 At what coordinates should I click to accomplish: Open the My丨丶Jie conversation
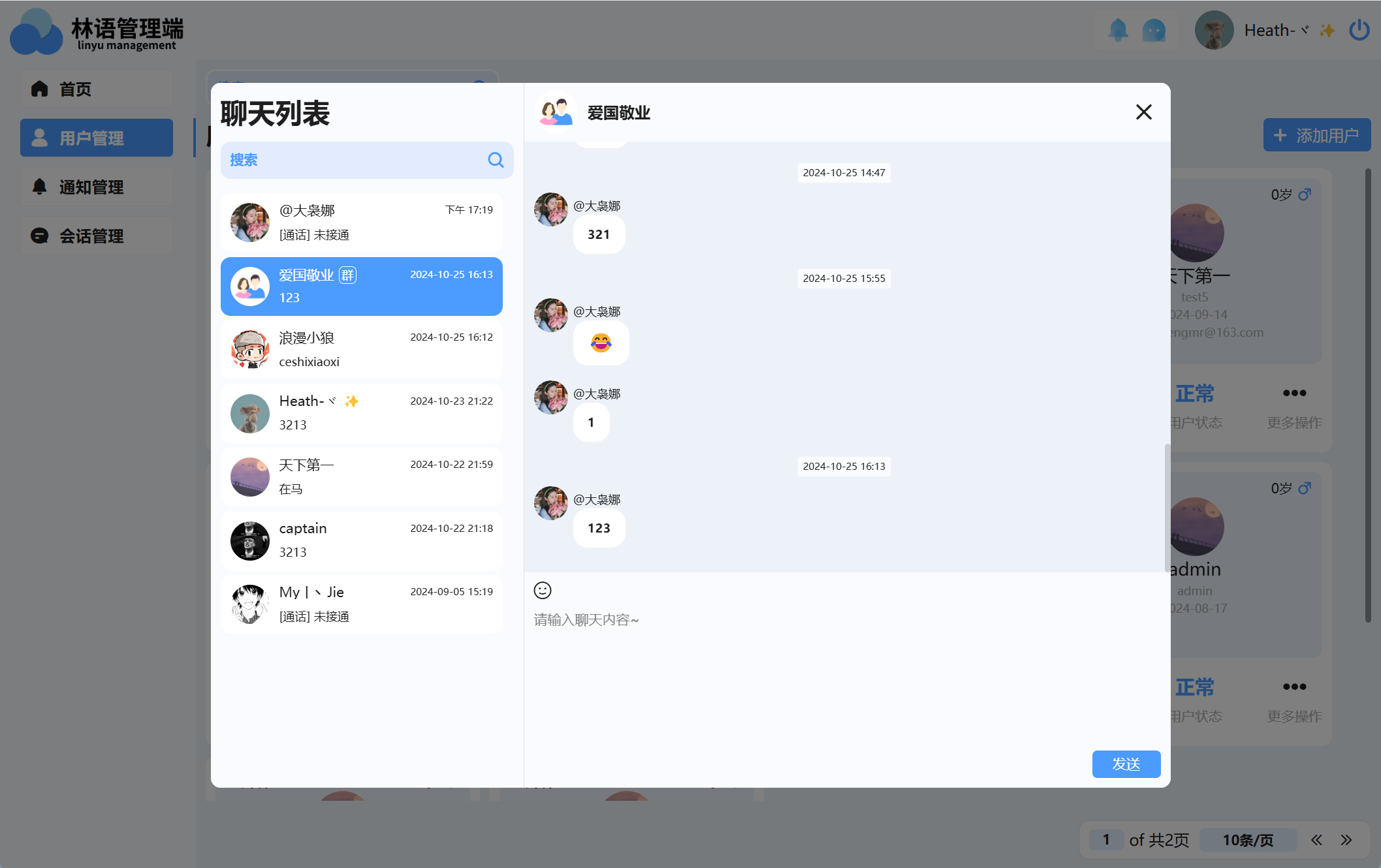[x=362, y=604]
